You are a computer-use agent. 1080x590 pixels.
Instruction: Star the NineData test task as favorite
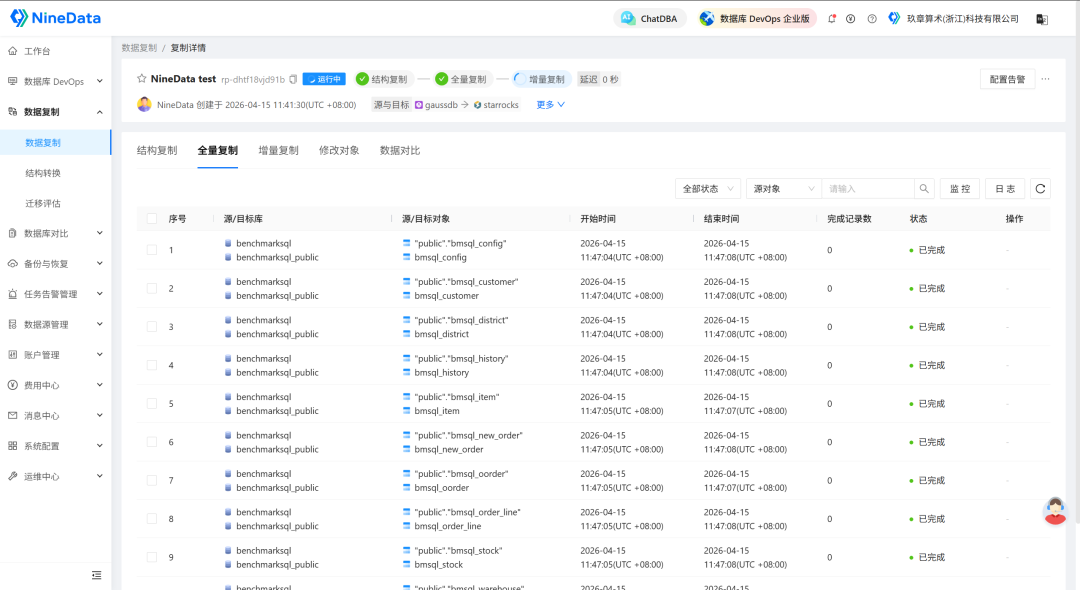click(142, 79)
